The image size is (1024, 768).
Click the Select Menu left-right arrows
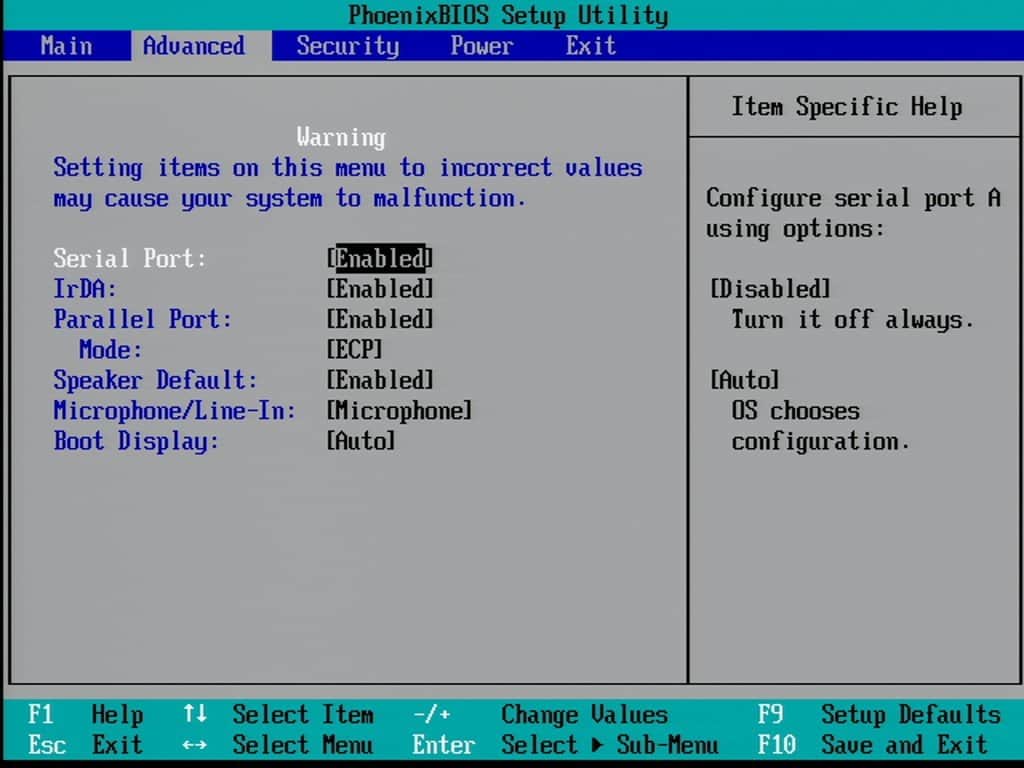(195, 744)
